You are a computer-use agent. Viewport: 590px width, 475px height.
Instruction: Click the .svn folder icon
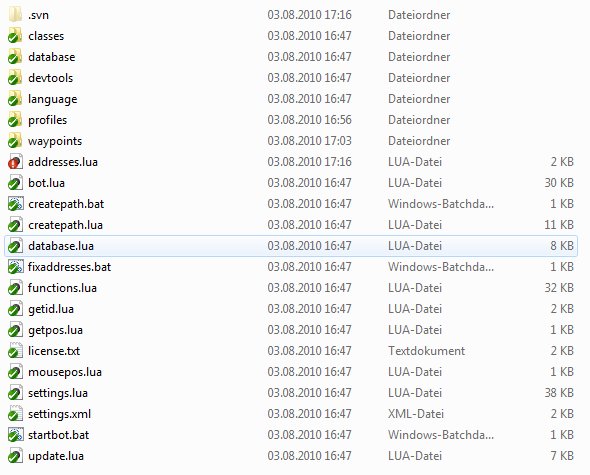click(x=15, y=15)
